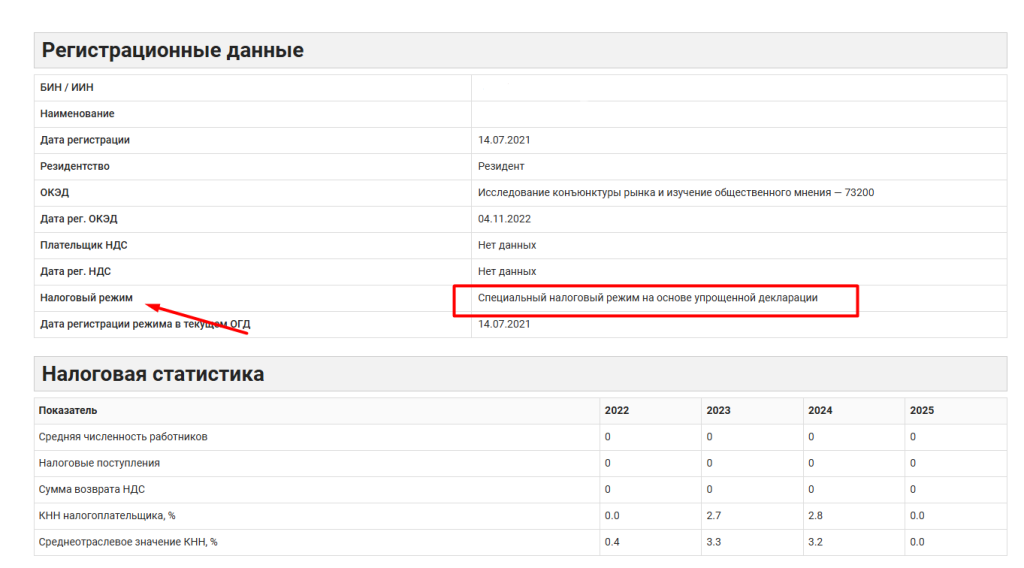Select the 2.8 КНН value for 2024
This screenshot has height=568, width=1024.
(x=817, y=516)
